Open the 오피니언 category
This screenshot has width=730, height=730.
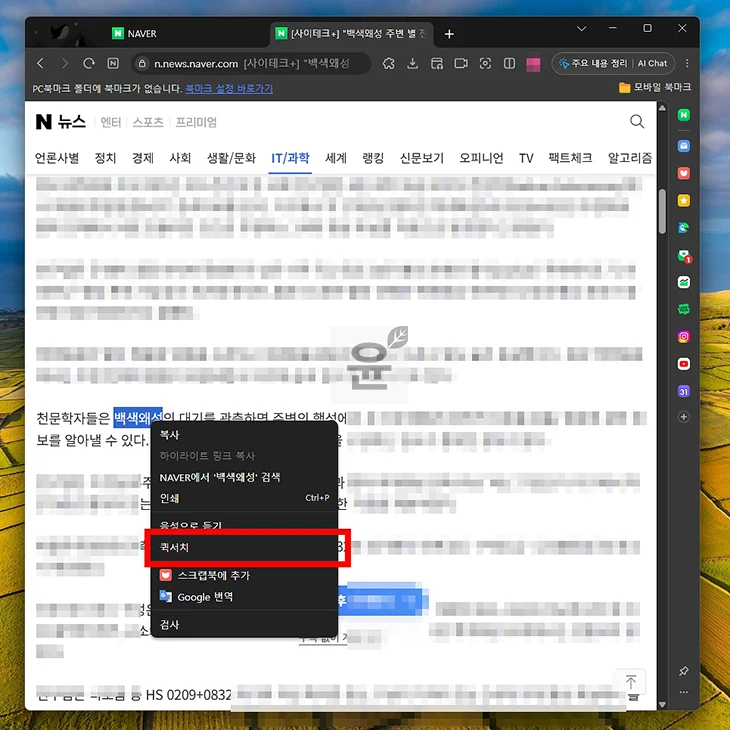pos(481,158)
